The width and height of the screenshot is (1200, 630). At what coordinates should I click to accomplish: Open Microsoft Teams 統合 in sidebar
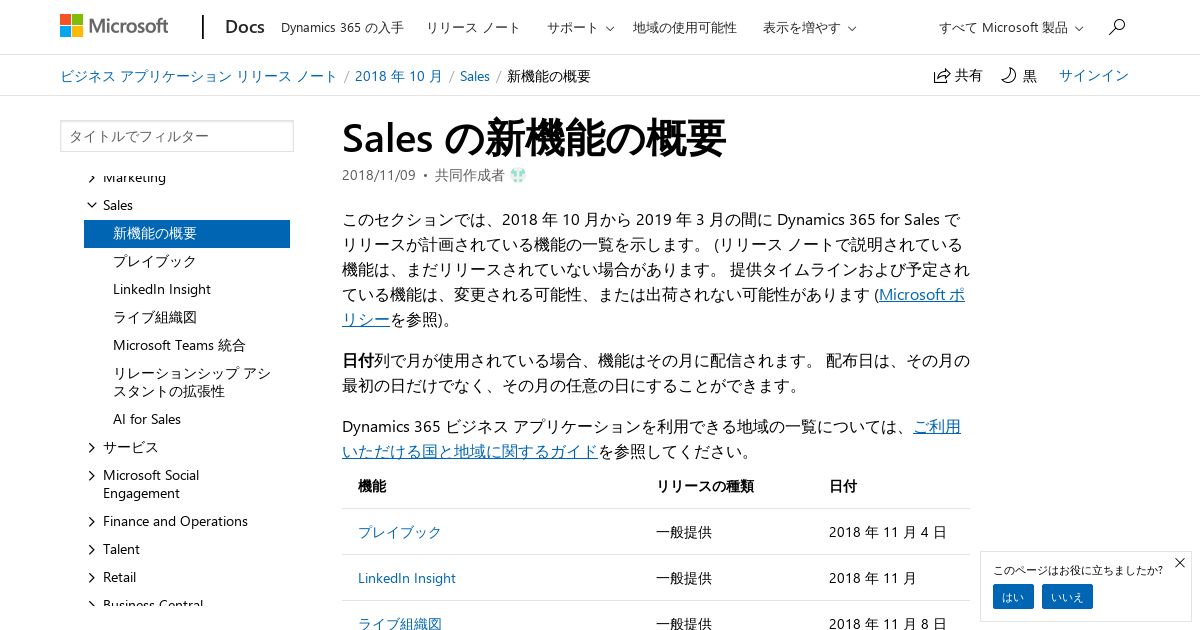(179, 345)
